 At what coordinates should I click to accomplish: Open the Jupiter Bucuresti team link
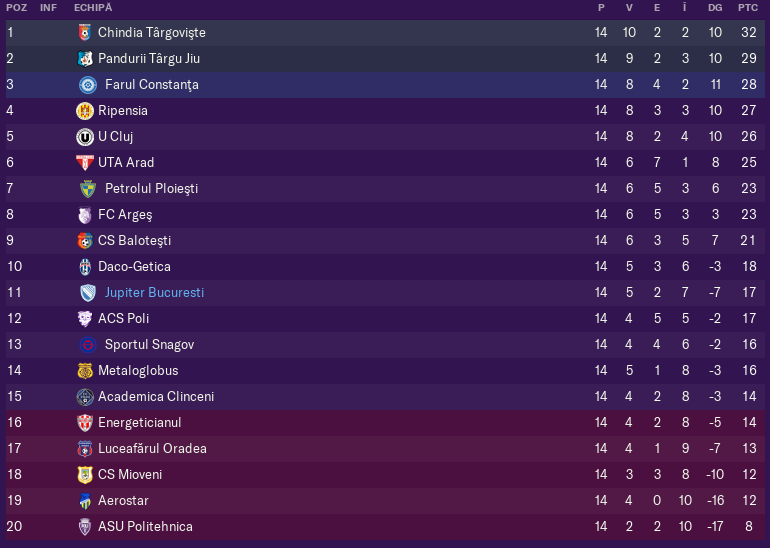pos(154,293)
